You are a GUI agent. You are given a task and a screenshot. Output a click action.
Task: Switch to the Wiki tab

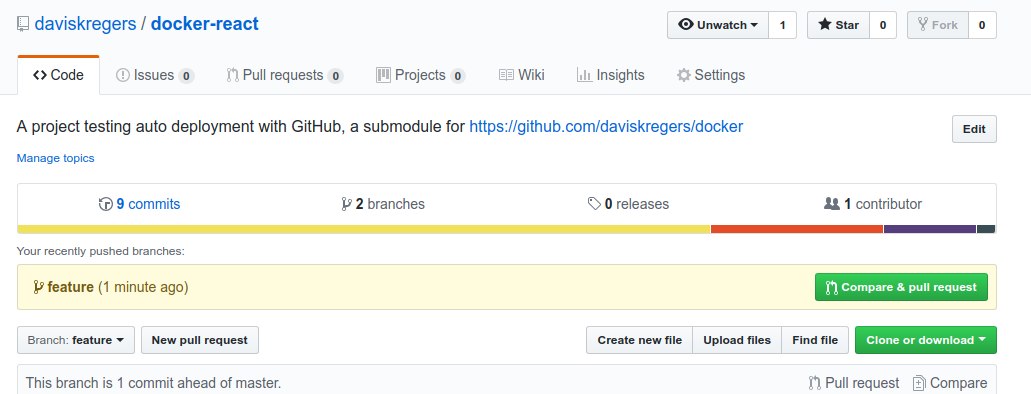tap(521, 75)
